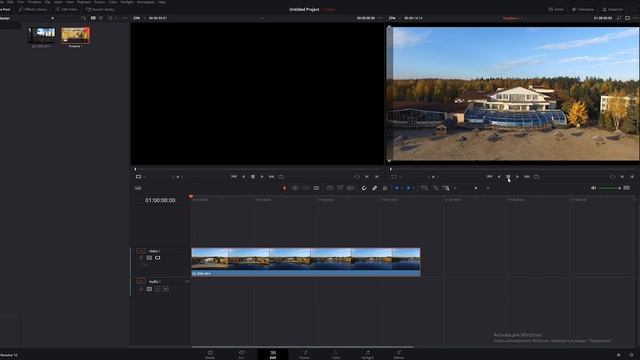Lock the Video 1 track
The image size is (640, 360).
[x=141, y=258]
